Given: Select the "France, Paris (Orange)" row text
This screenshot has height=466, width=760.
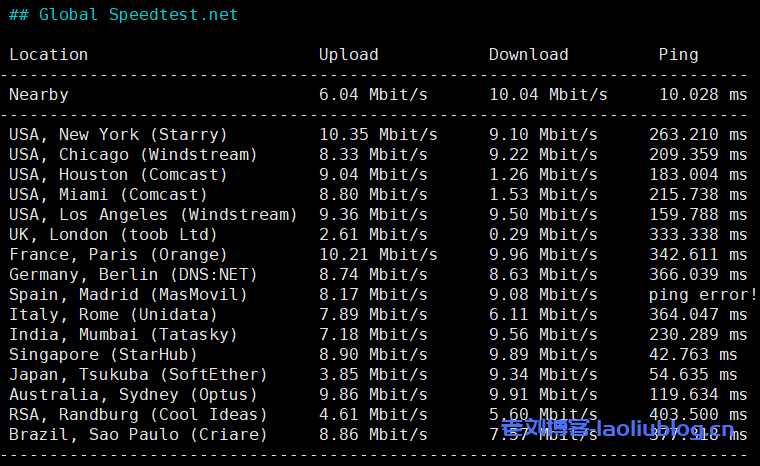Looking at the screenshot, I should [x=118, y=255].
